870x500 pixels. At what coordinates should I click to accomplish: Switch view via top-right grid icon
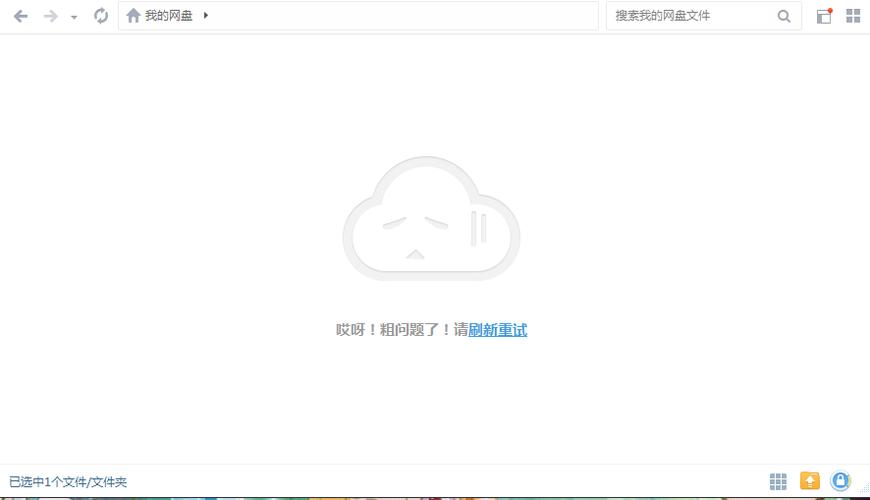pyautogui.click(x=853, y=16)
